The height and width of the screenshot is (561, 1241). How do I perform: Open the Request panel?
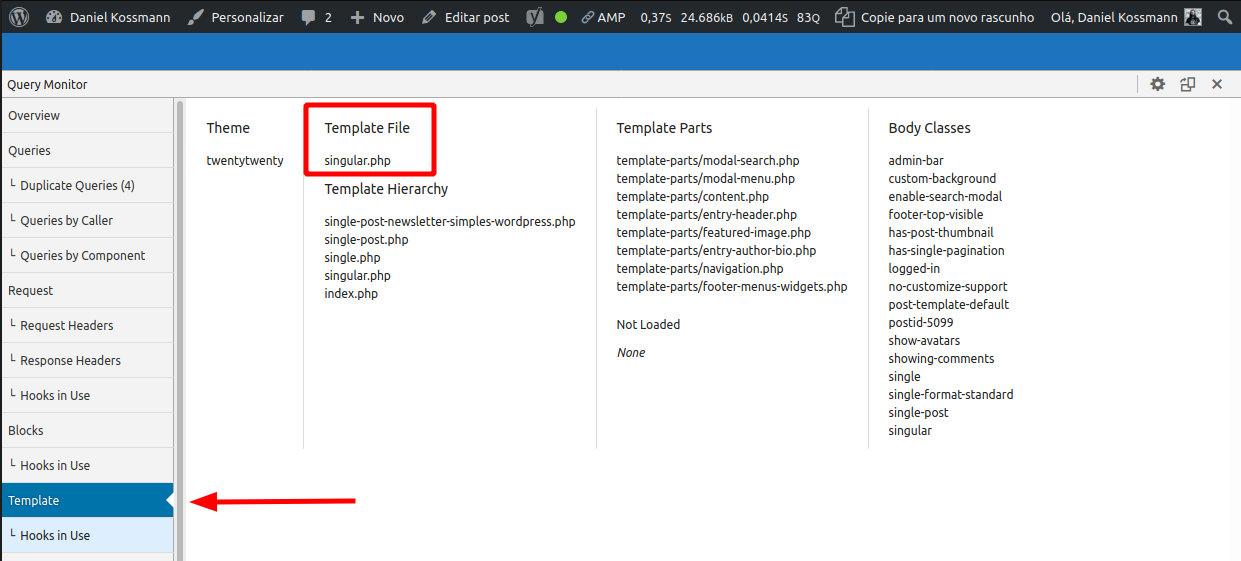(86, 291)
